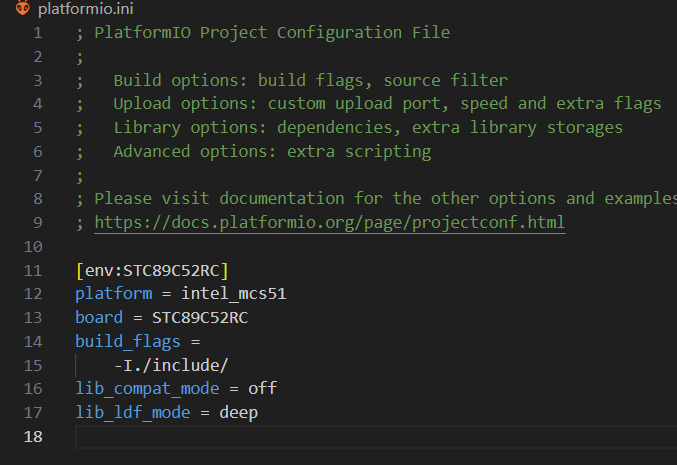Click the -I./include/ flag text

coord(171,365)
